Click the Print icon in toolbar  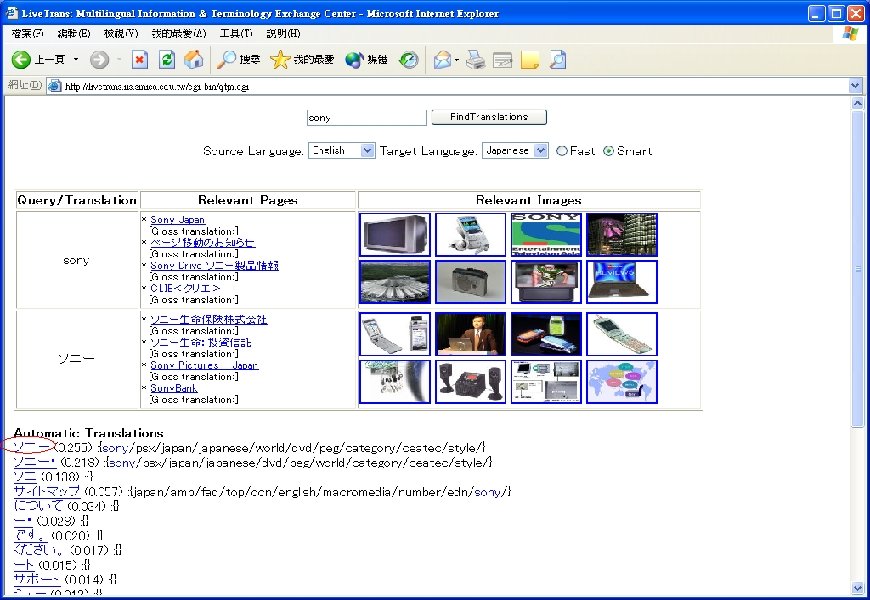point(475,59)
